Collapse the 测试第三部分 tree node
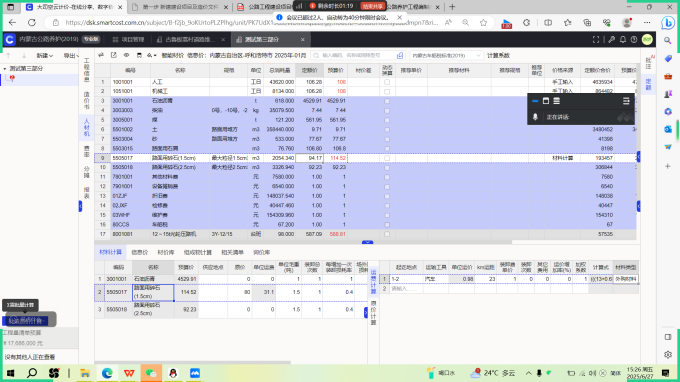This screenshot has width=680, height=382. (5, 69)
